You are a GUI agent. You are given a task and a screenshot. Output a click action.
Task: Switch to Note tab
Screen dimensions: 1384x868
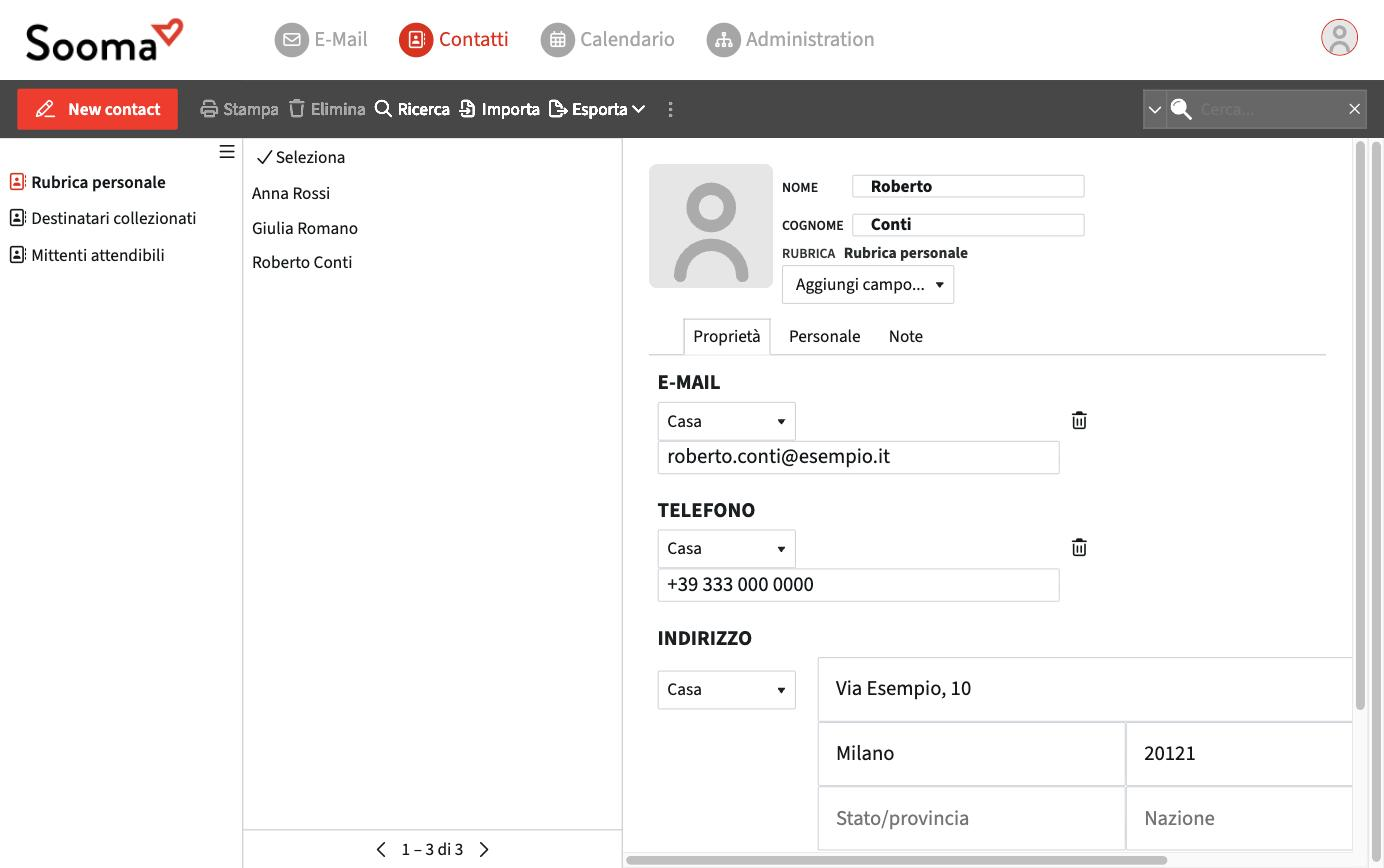[x=906, y=336]
